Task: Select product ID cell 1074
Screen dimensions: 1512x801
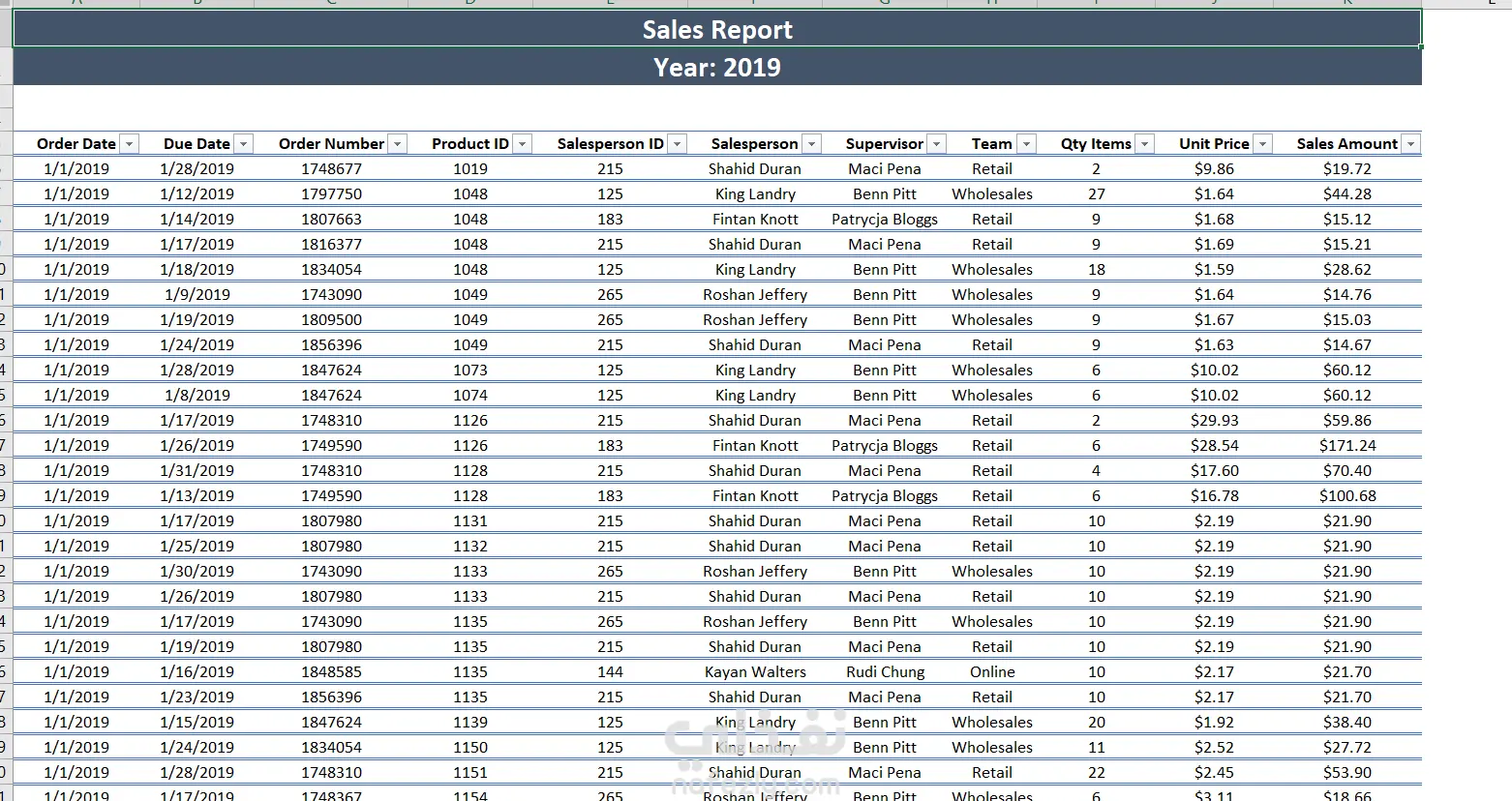Action: (470, 395)
